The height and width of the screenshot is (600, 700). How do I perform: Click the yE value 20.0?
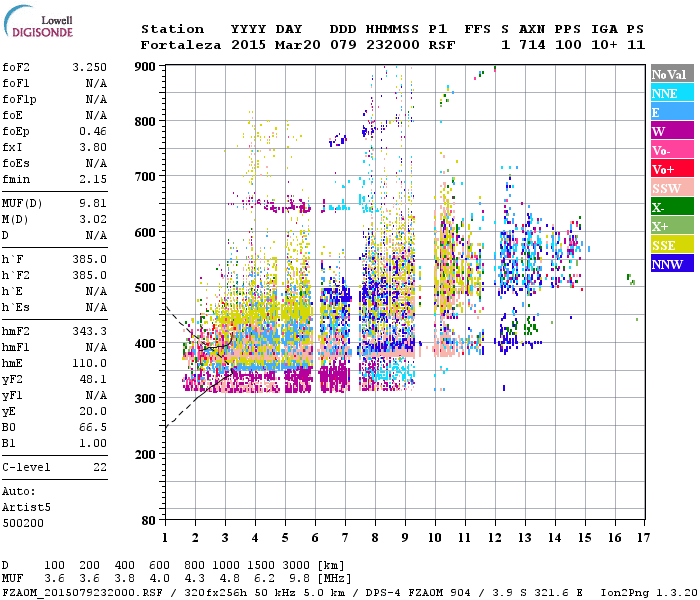tap(93, 412)
